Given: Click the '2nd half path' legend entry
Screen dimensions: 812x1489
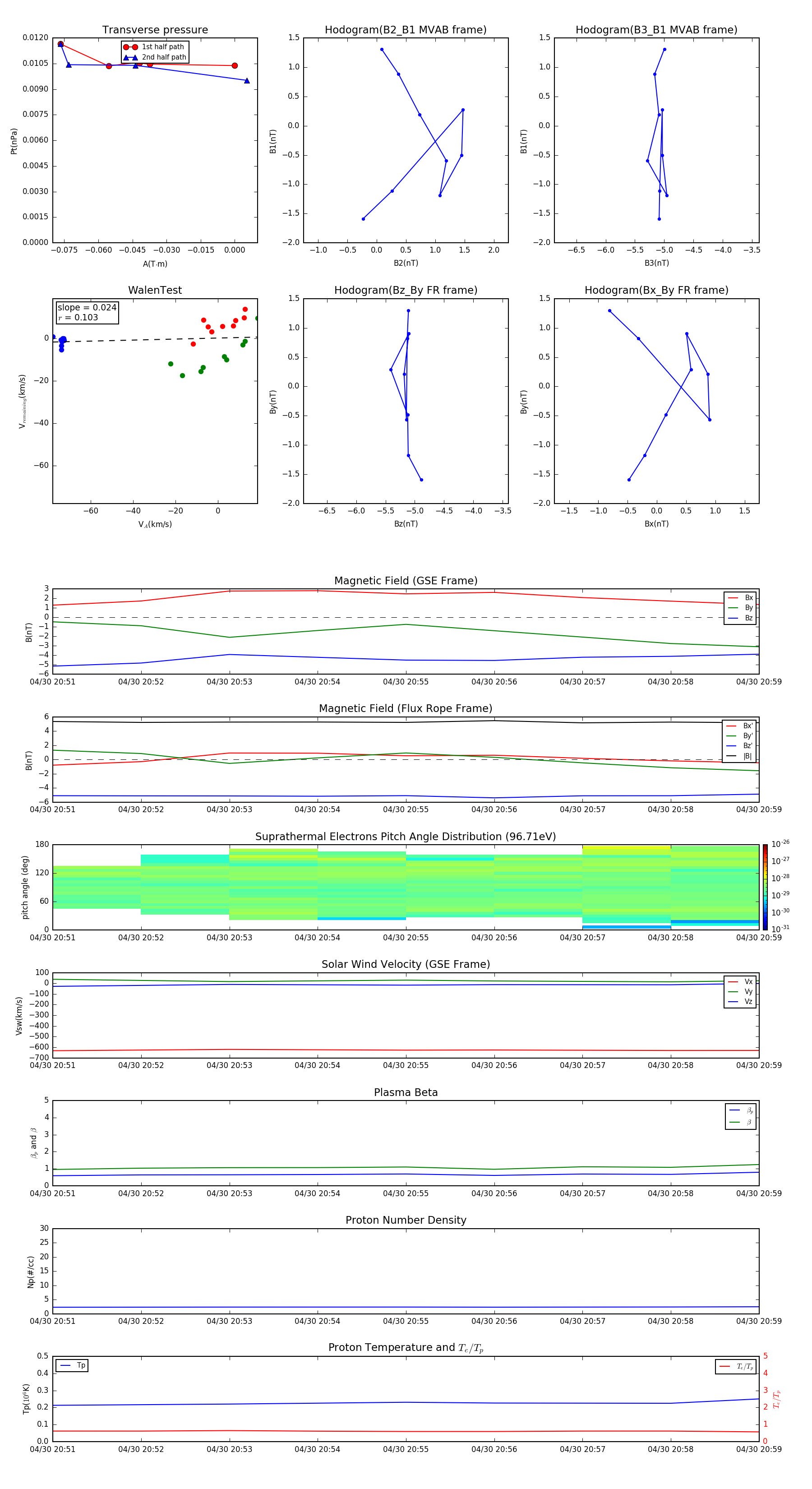Looking at the screenshot, I should tap(154, 57).
